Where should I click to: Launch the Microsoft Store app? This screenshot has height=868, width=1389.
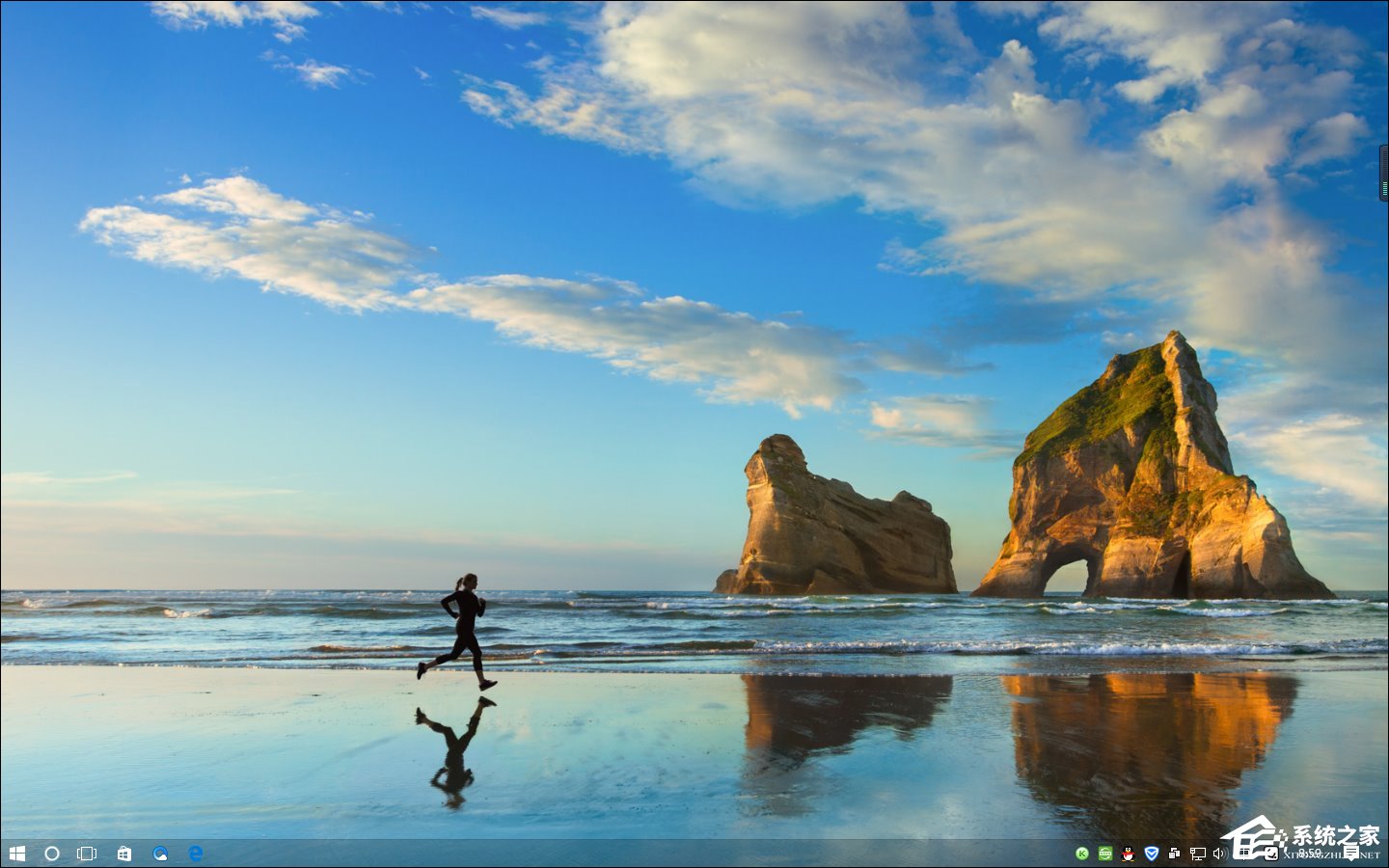[x=124, y=853]
